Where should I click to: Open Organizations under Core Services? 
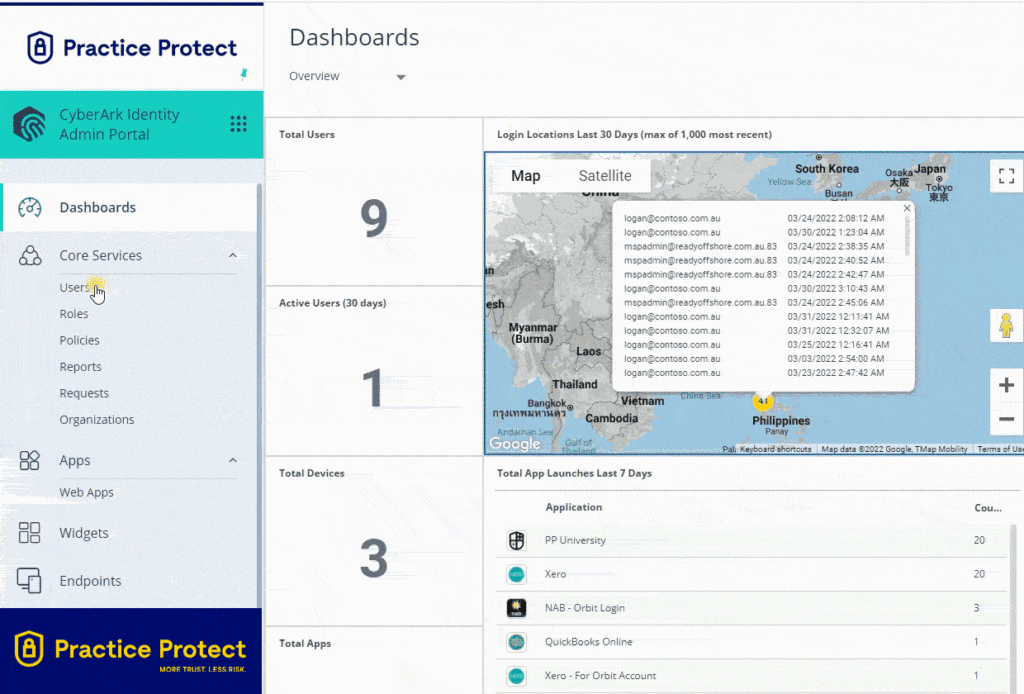pos(97,420)
